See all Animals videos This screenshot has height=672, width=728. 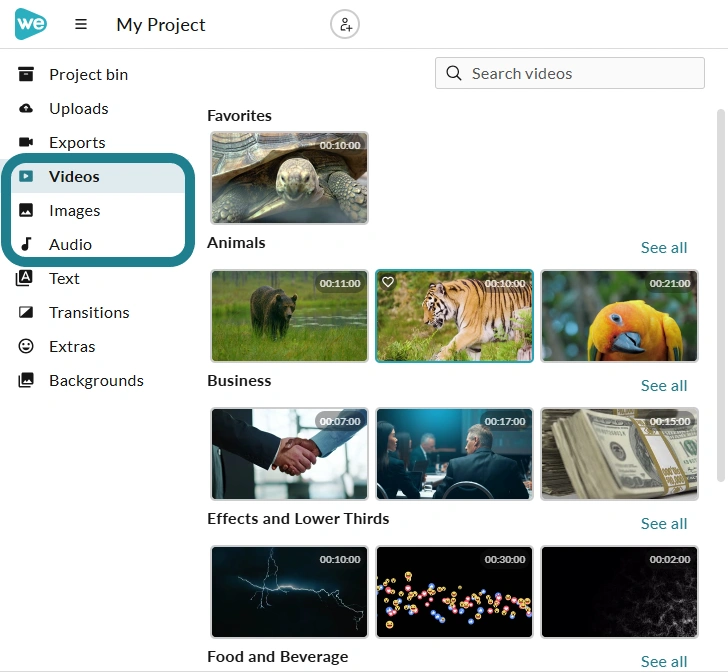[x=663, y=248]
